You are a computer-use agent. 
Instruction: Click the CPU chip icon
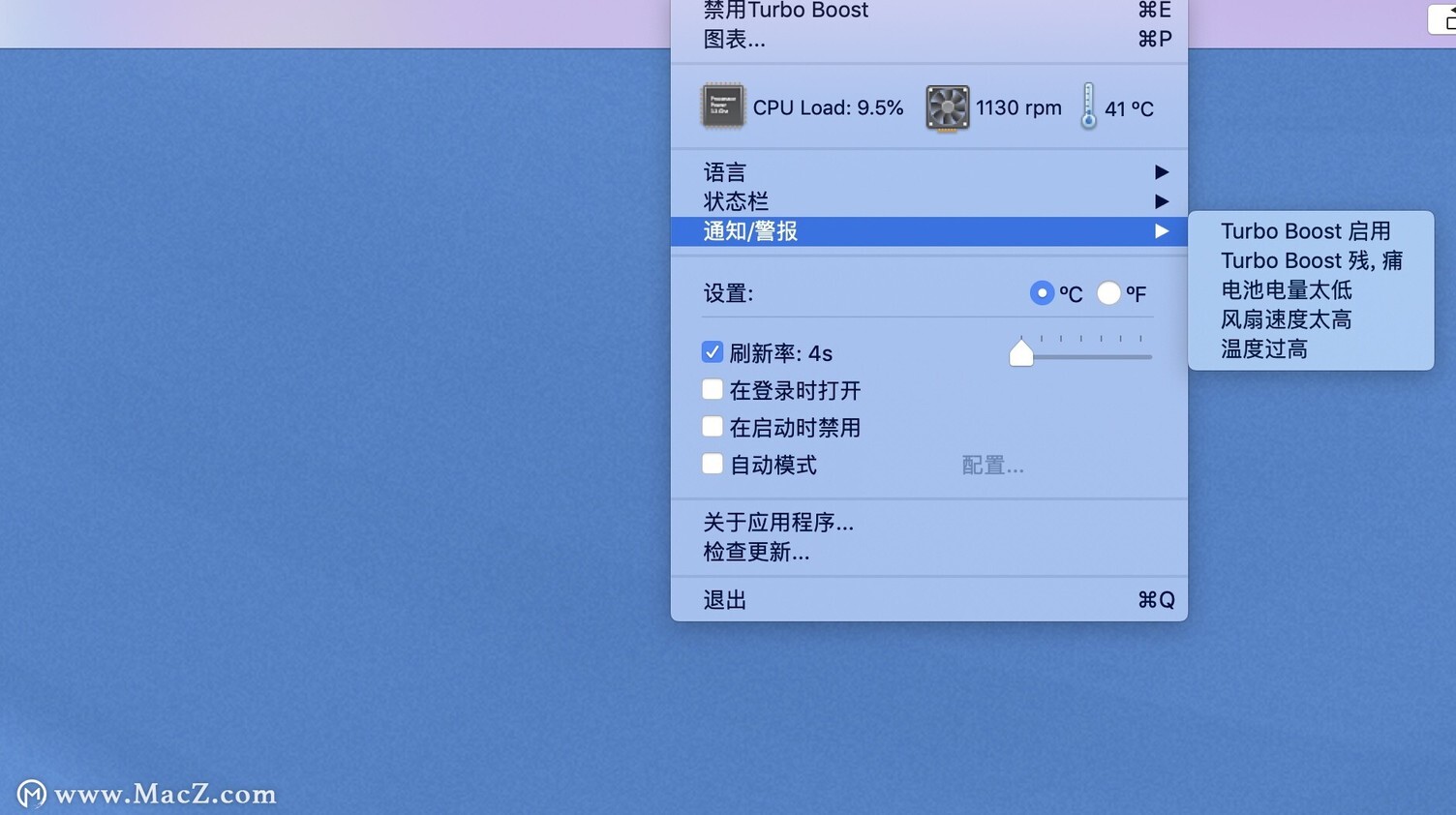point(723,106)
